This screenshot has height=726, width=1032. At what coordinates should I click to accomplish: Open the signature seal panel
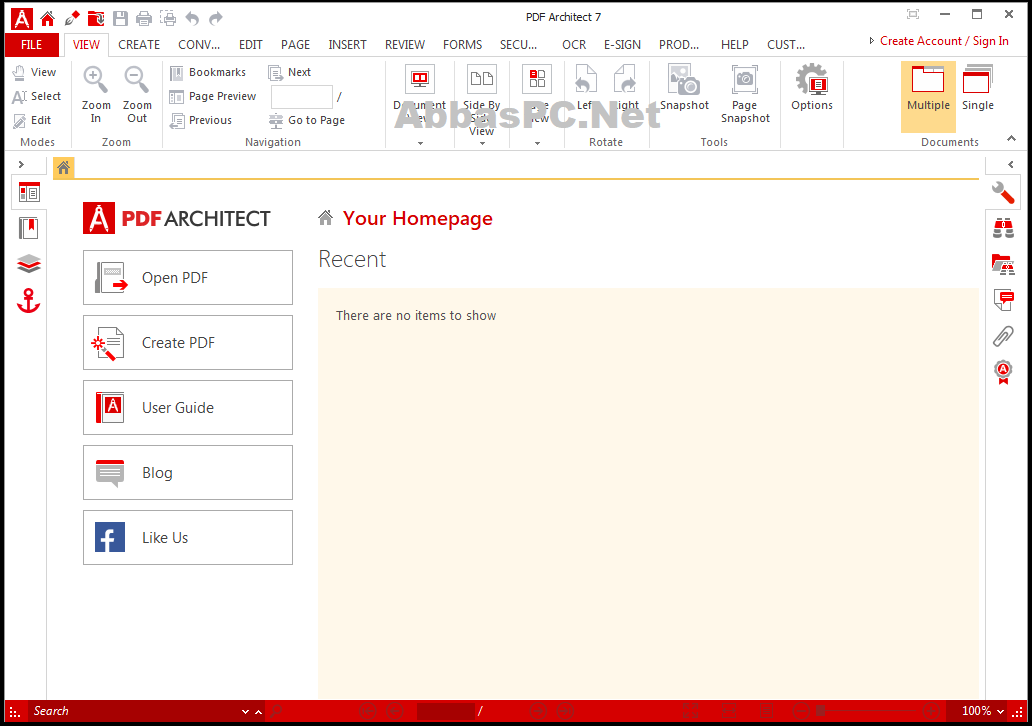click(1003, 372)
